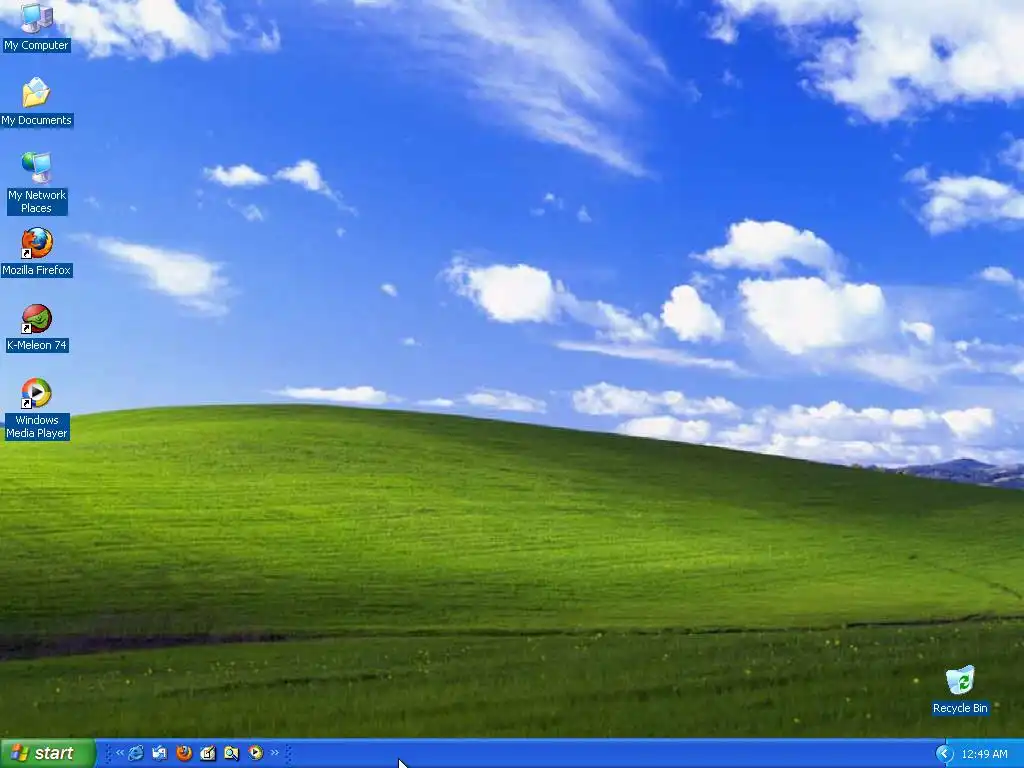This screenshot has width=1024, height=768.
Task: Open the folder search Quick Launch icon
Action: (x=231, y=753)
